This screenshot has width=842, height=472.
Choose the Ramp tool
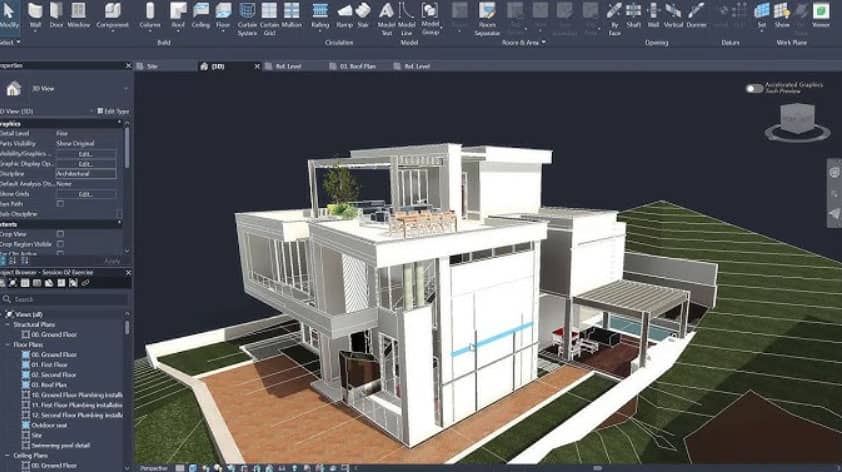pyautogui.click(x=344, y=15)
